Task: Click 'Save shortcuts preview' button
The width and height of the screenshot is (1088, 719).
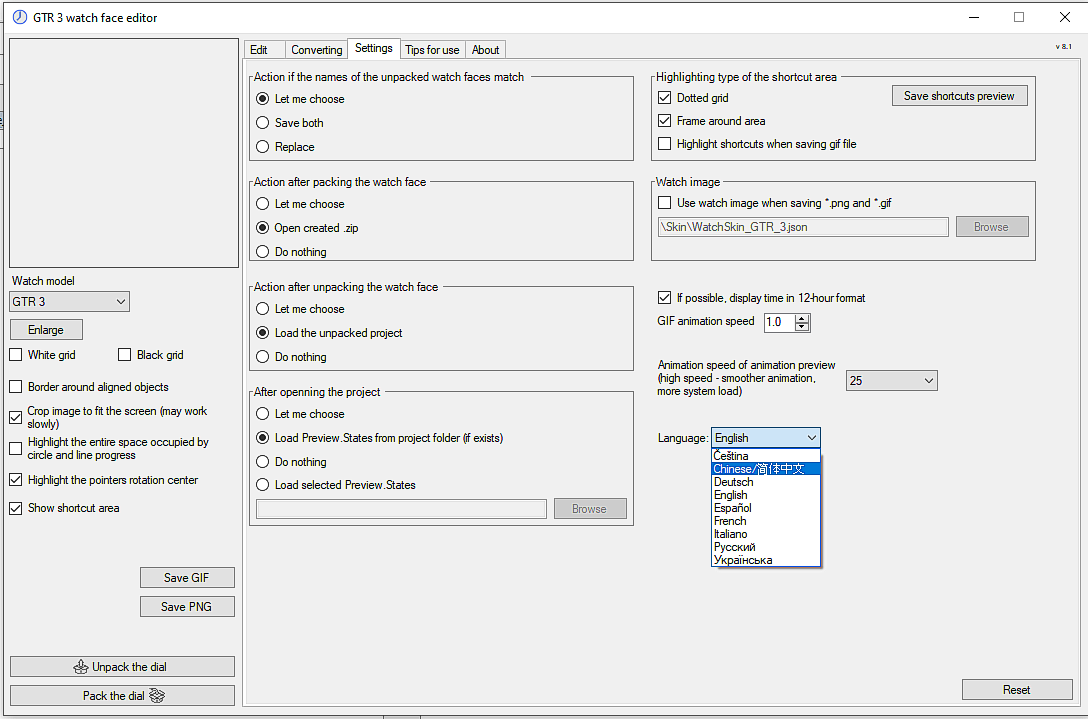Action: (x=960, y=96)
